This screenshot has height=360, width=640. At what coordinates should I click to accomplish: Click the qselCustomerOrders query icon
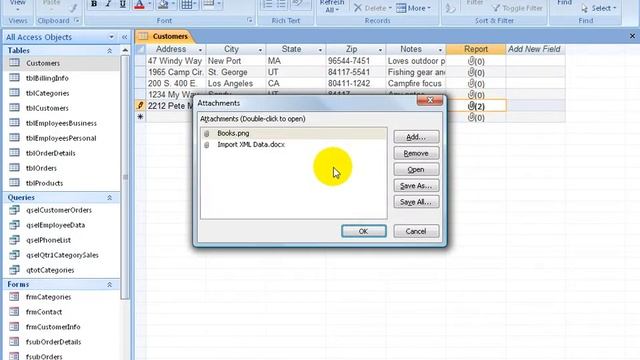tap(14, 210)
